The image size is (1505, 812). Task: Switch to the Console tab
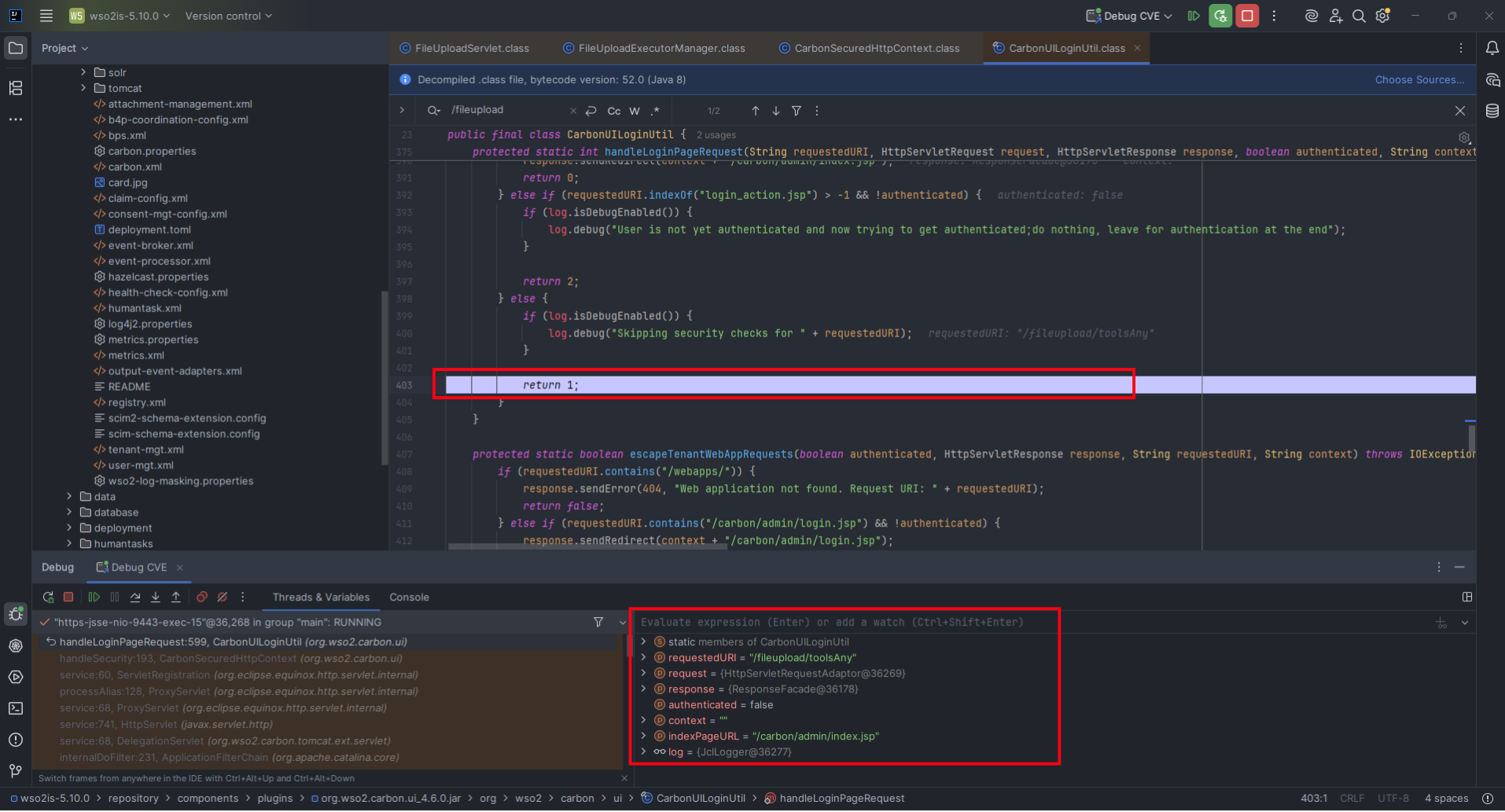tap(409, 597)
